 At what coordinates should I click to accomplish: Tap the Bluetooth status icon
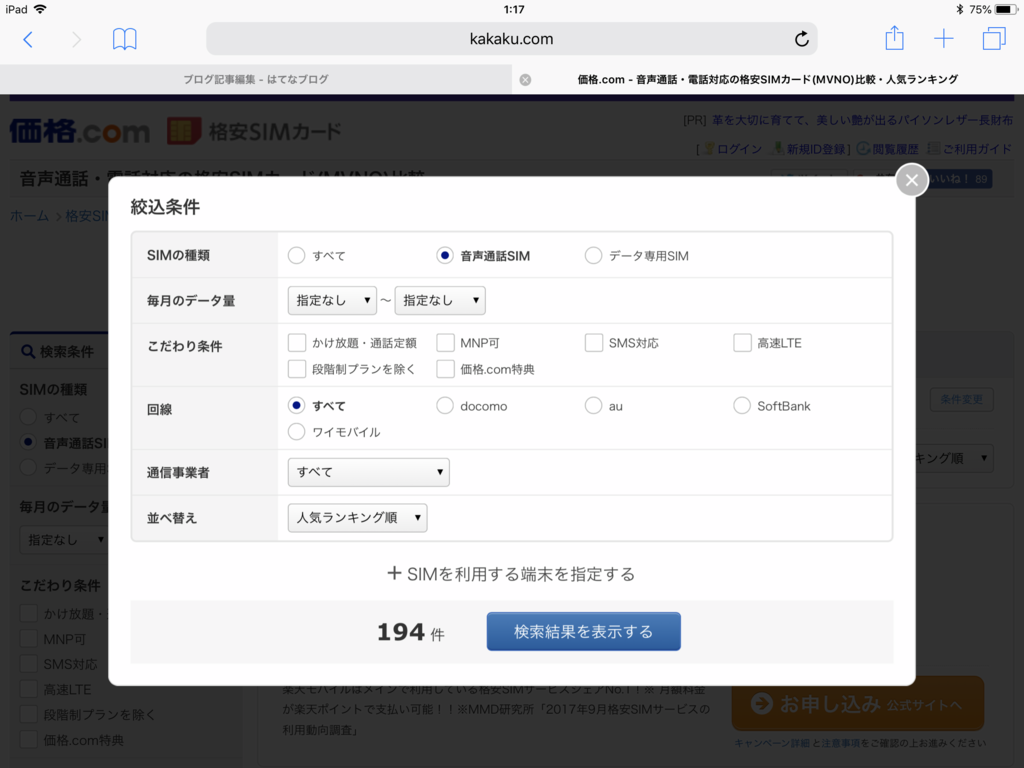(959, 9)
